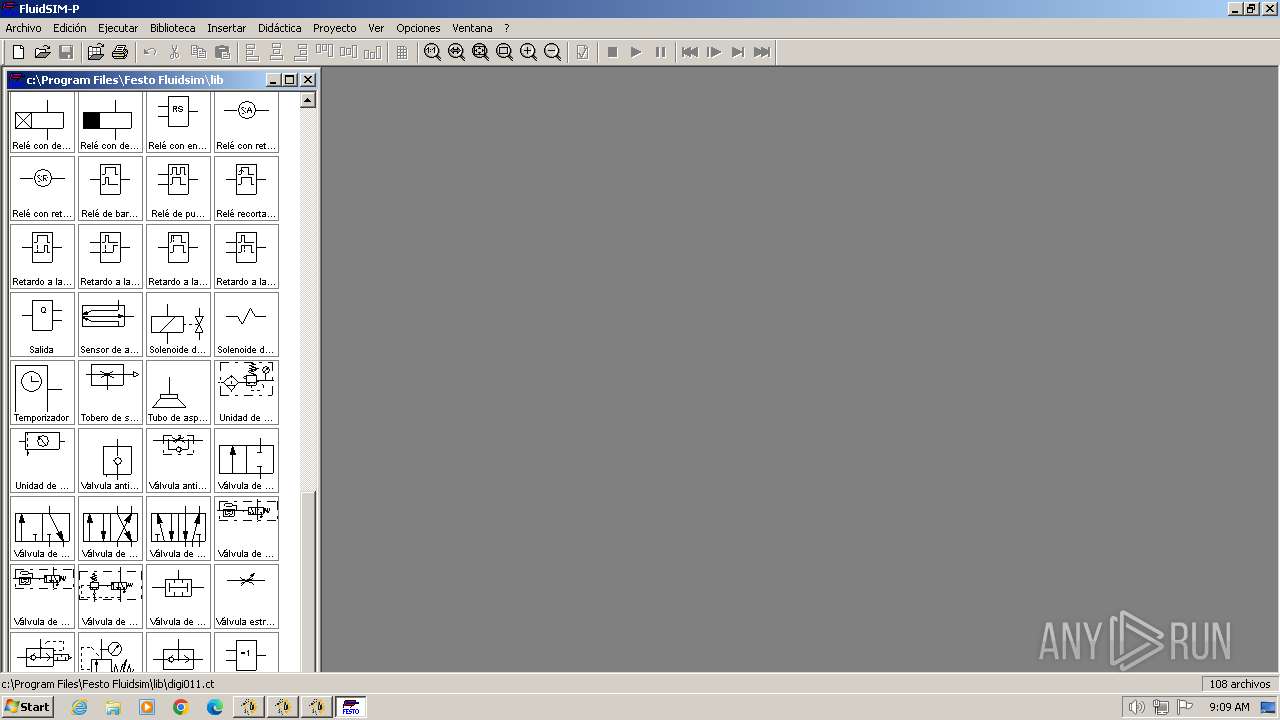The height and width of the screenshot is (720, 1280).
Task: Select the Temporizador component thumbnail
Action: pyautogui.click(x=42, y=392)
